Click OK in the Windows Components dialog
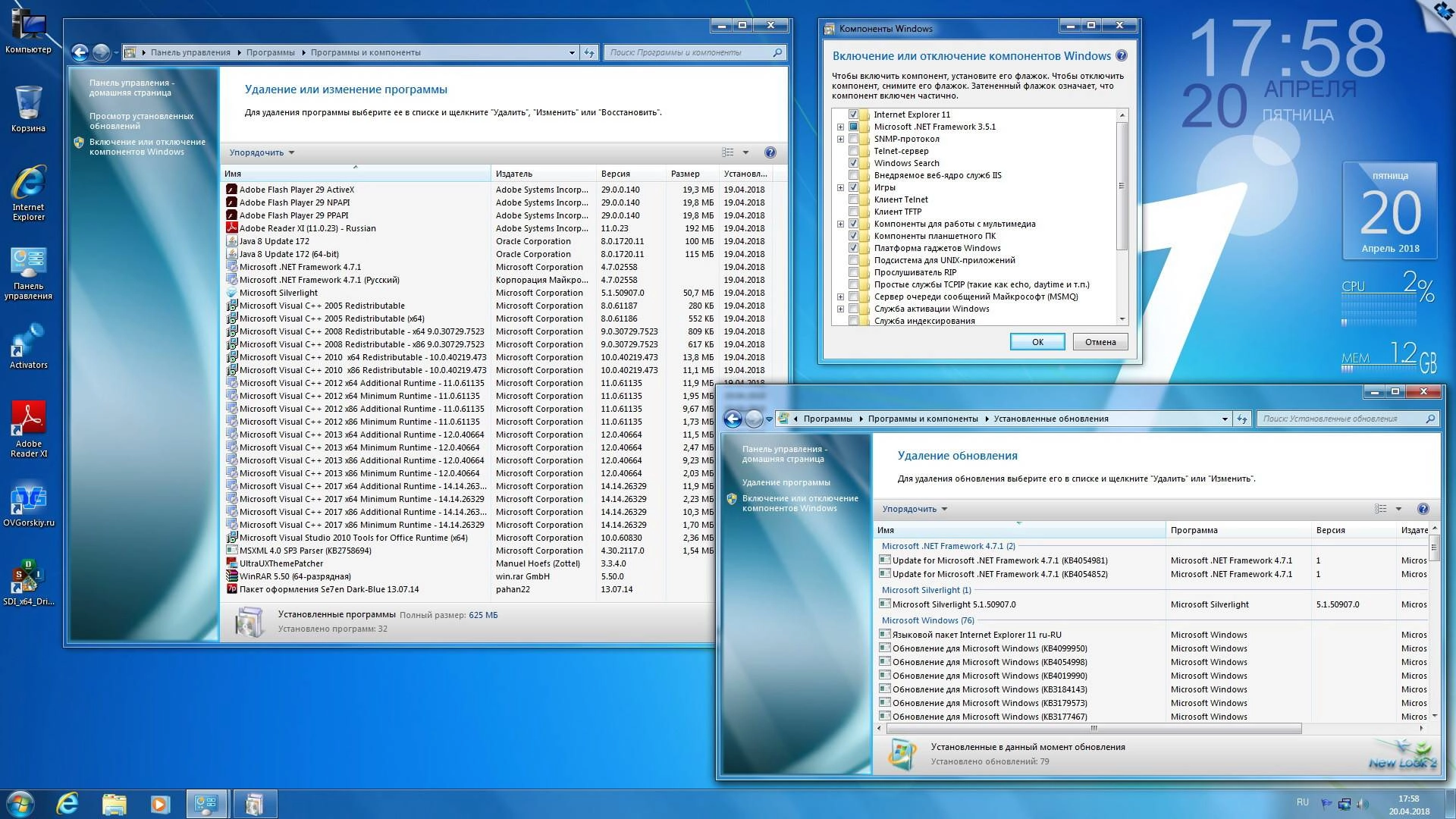The height and width of the screenshot is (819, 1456). click(x=1037, y=341)
